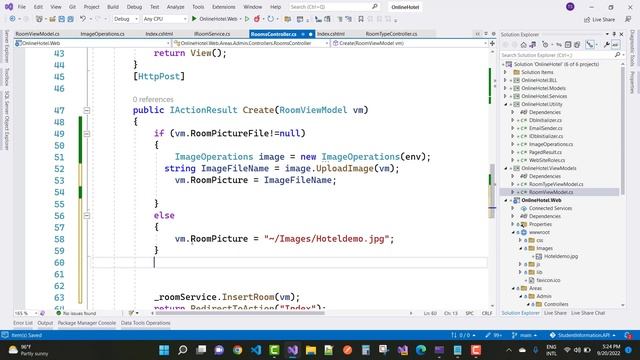Click the search magnifier in the title bar

click(x=375, y=7)
